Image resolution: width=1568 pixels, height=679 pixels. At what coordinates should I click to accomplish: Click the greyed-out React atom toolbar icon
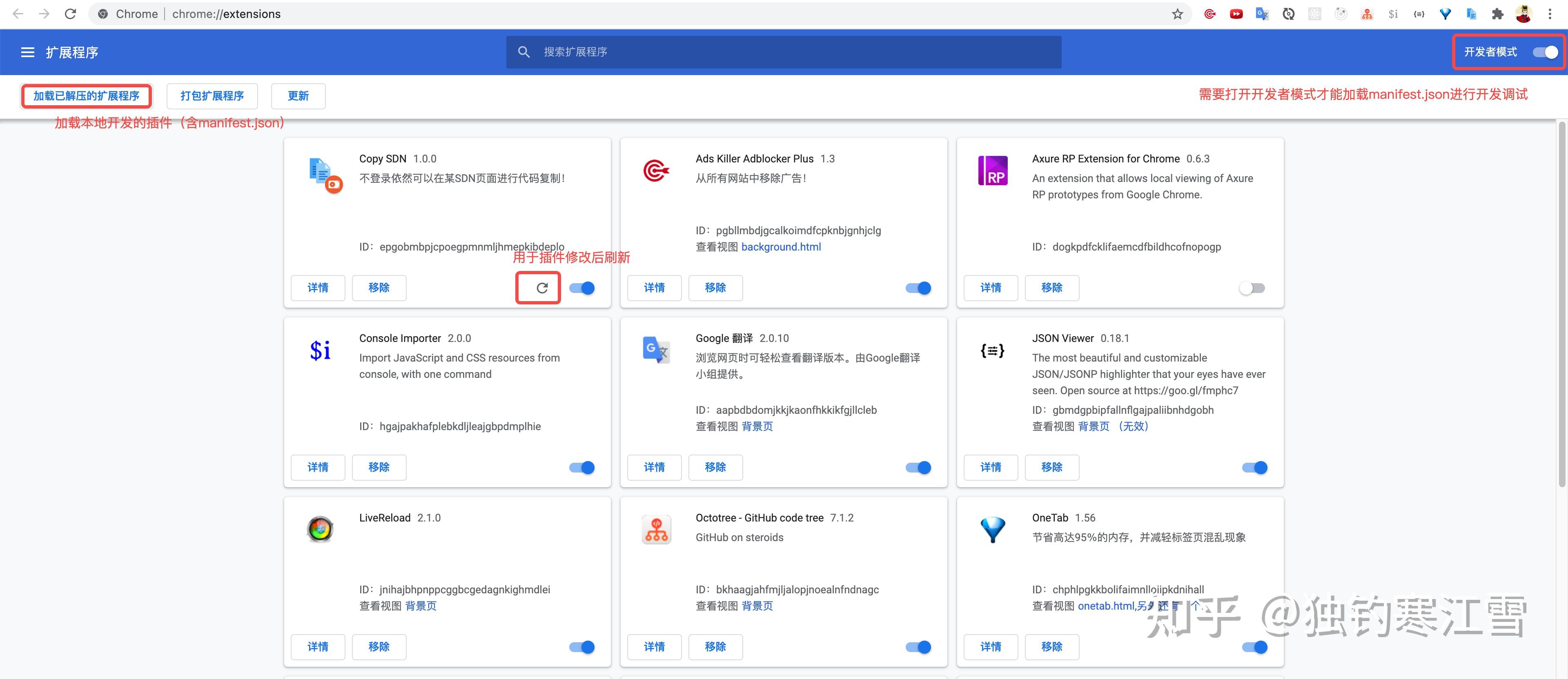[x=1314, y=14]
